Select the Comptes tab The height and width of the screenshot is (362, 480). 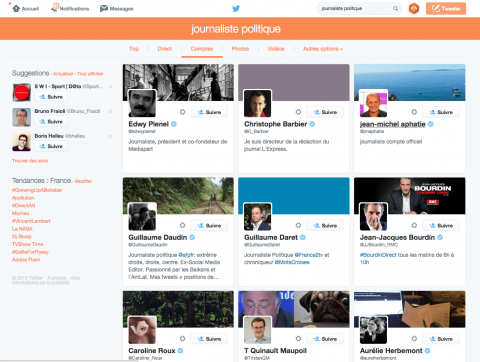point(202,49)
